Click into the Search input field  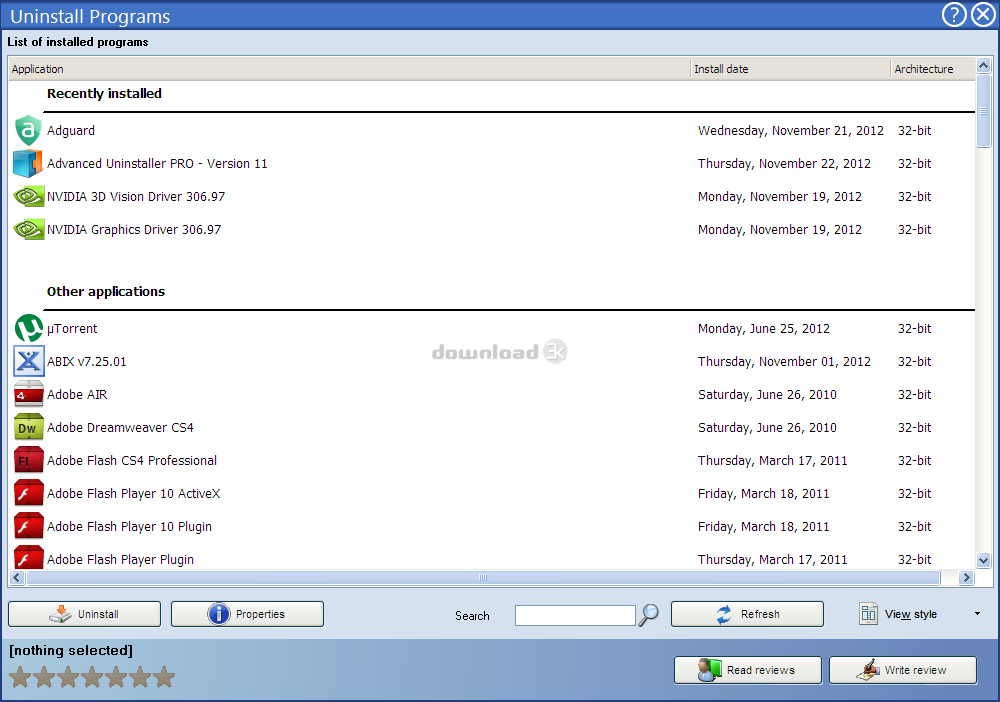coord(575,616)
